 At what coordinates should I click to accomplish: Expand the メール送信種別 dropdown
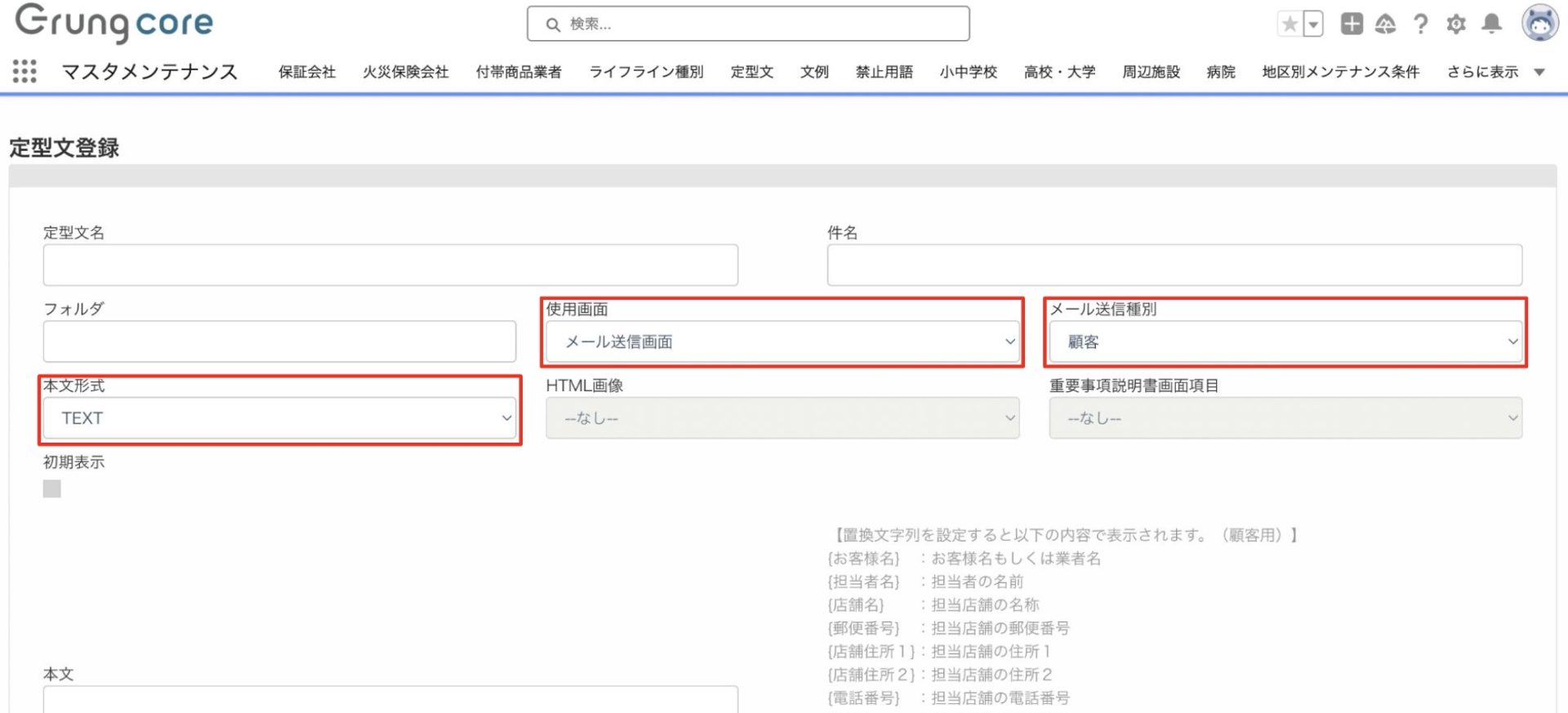click(x=1285, y=342)
